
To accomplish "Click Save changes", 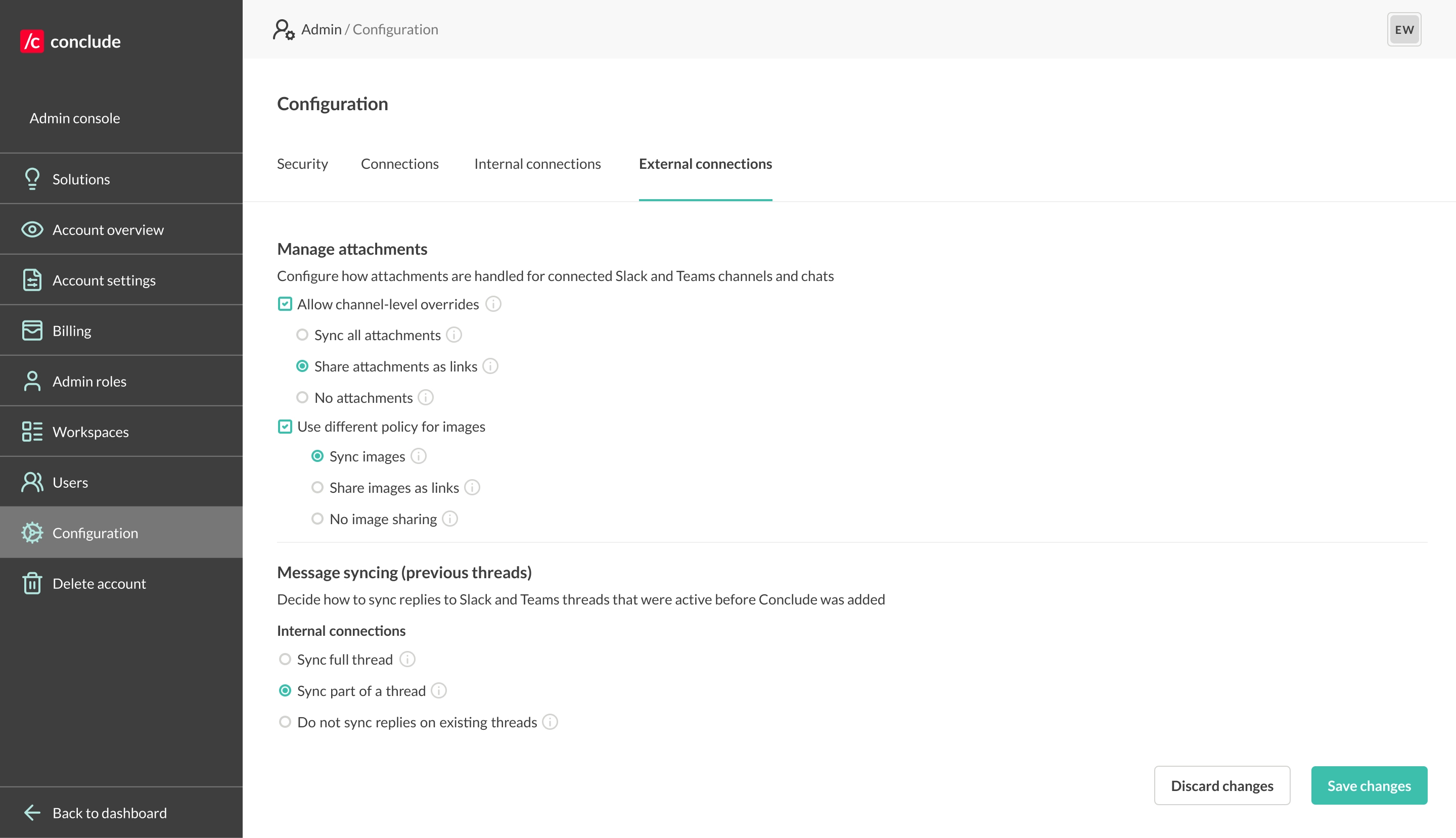I will (1369, 785).
